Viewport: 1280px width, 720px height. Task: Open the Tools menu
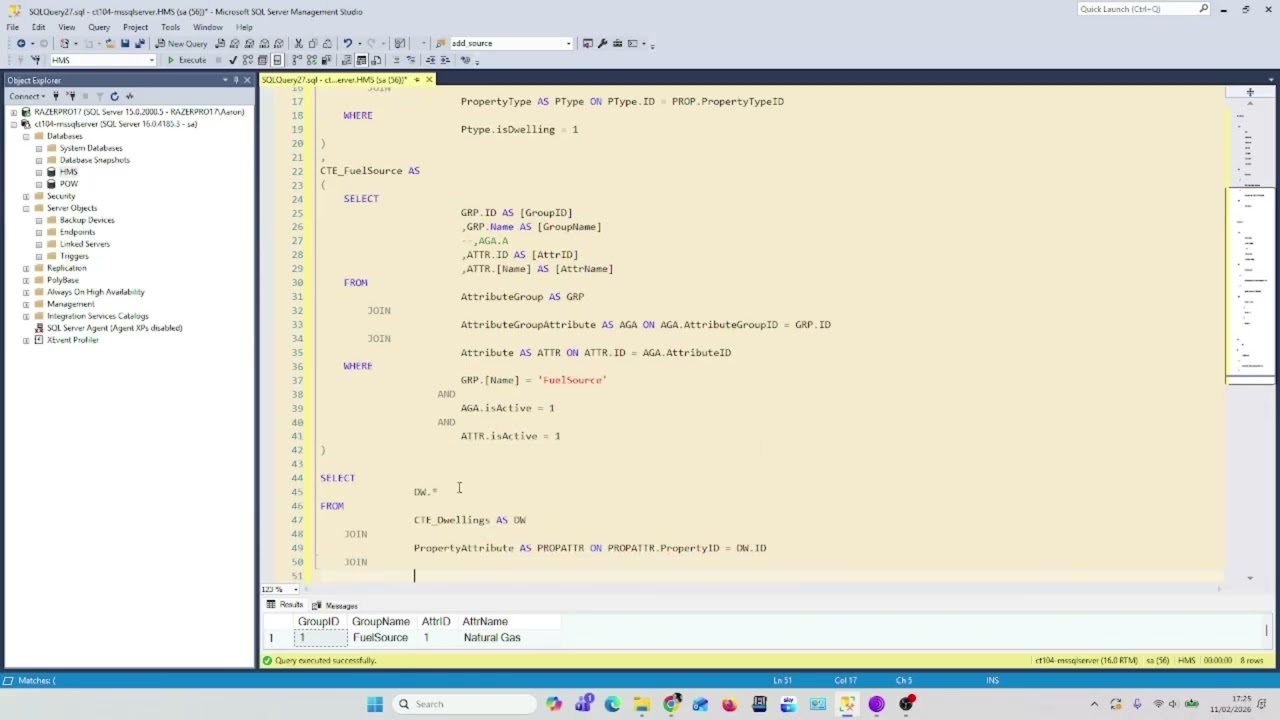[x=171, y=27]
